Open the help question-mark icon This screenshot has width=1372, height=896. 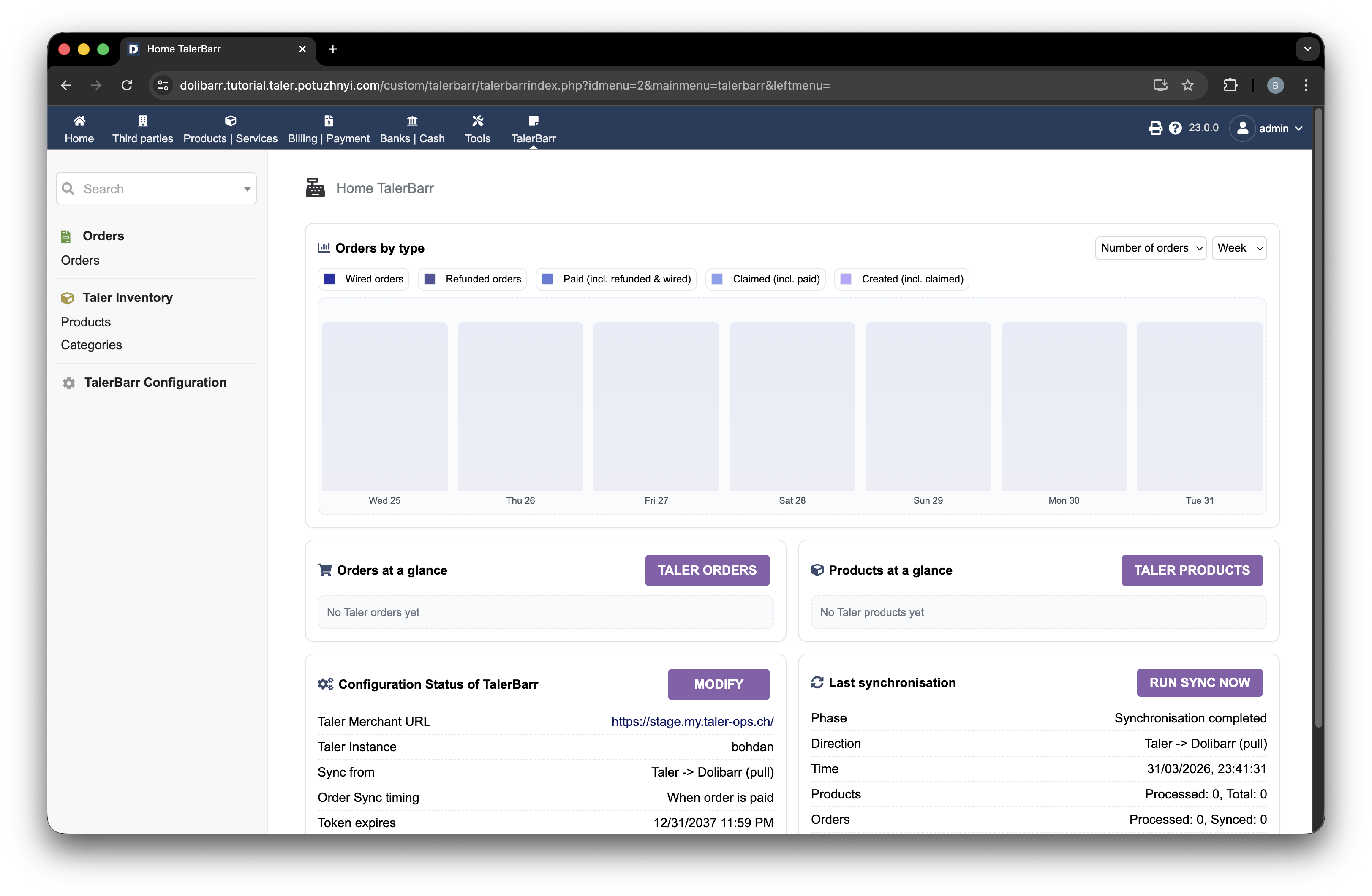(x=1175, y=128)
